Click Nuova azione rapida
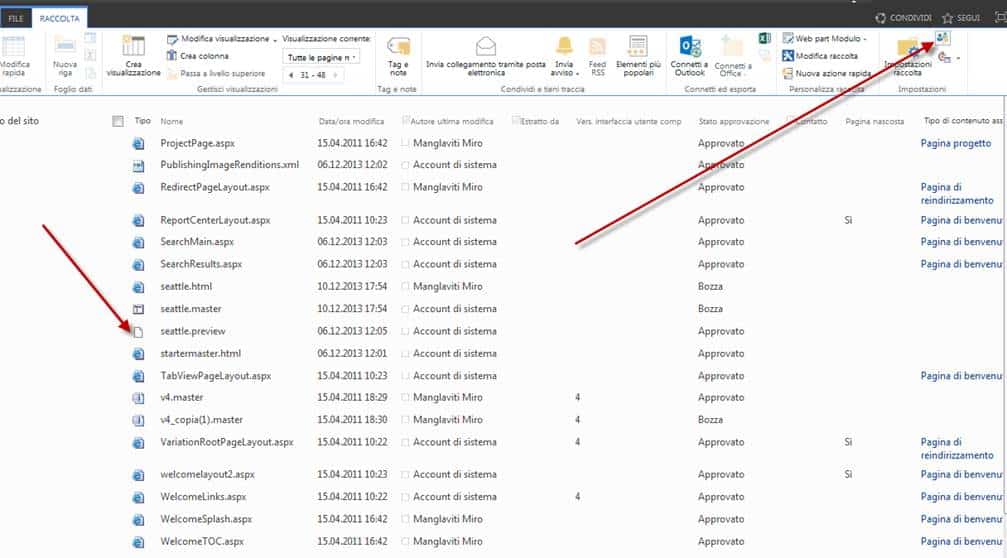 827,73
